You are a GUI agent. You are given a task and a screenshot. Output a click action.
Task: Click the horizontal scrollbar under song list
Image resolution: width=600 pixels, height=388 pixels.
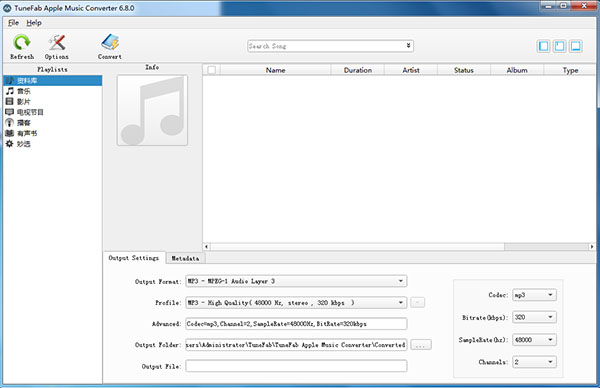click(x=398, y=247)
